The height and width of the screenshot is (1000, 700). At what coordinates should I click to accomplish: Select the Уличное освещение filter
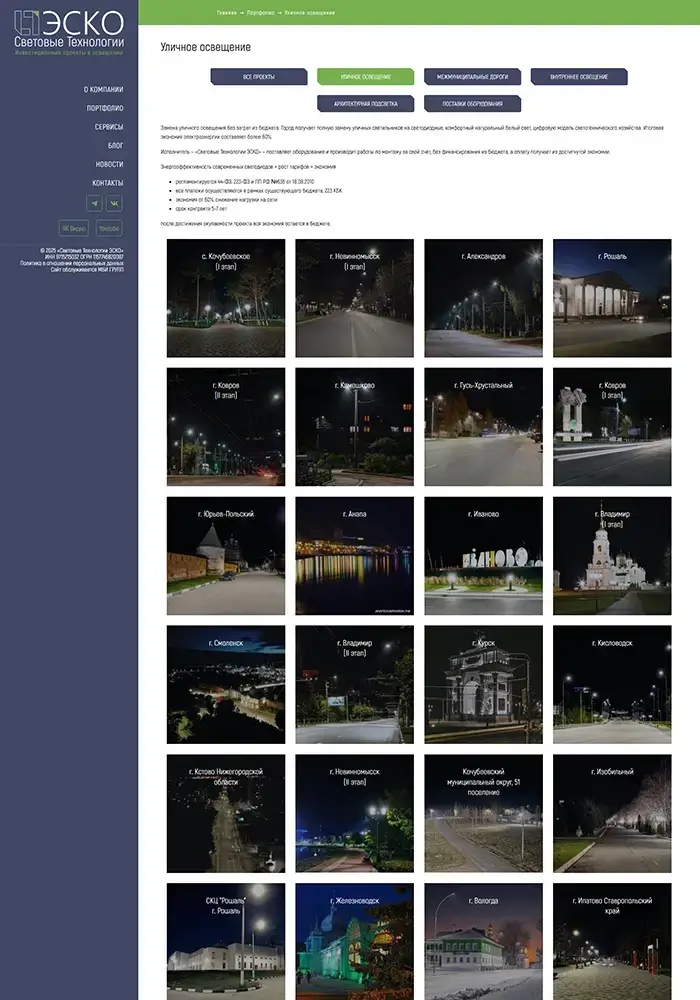pos(365,77)
